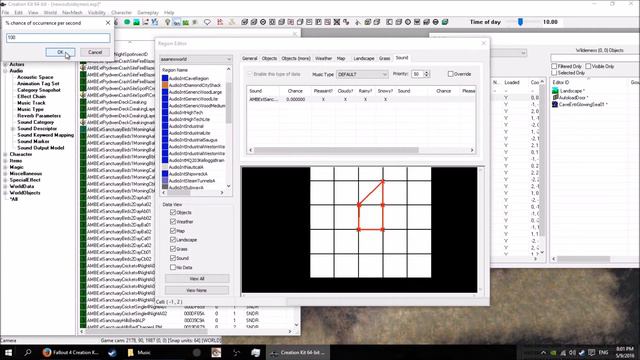The image size is (640, 360).
Task: Toggle the lightbulb toolbar icon
Action: (x=167, y=22)
